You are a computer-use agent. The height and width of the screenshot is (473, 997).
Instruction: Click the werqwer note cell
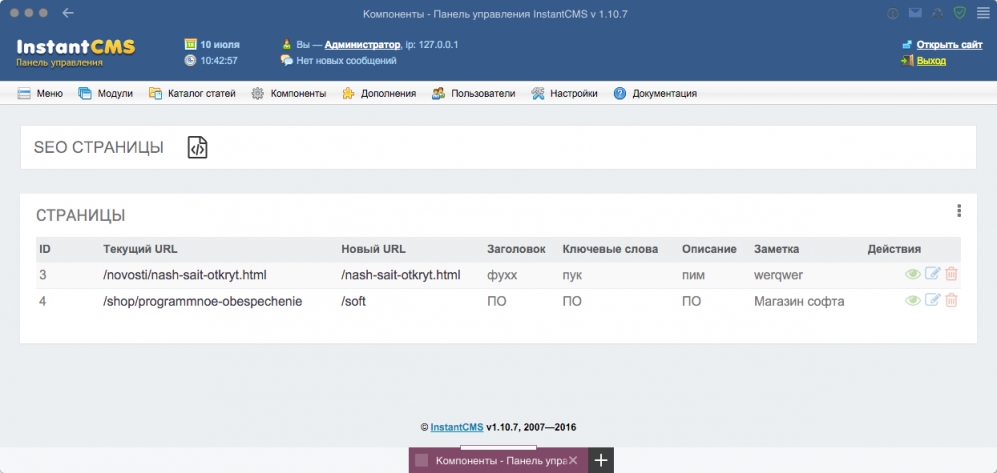[x=778, y=275]
